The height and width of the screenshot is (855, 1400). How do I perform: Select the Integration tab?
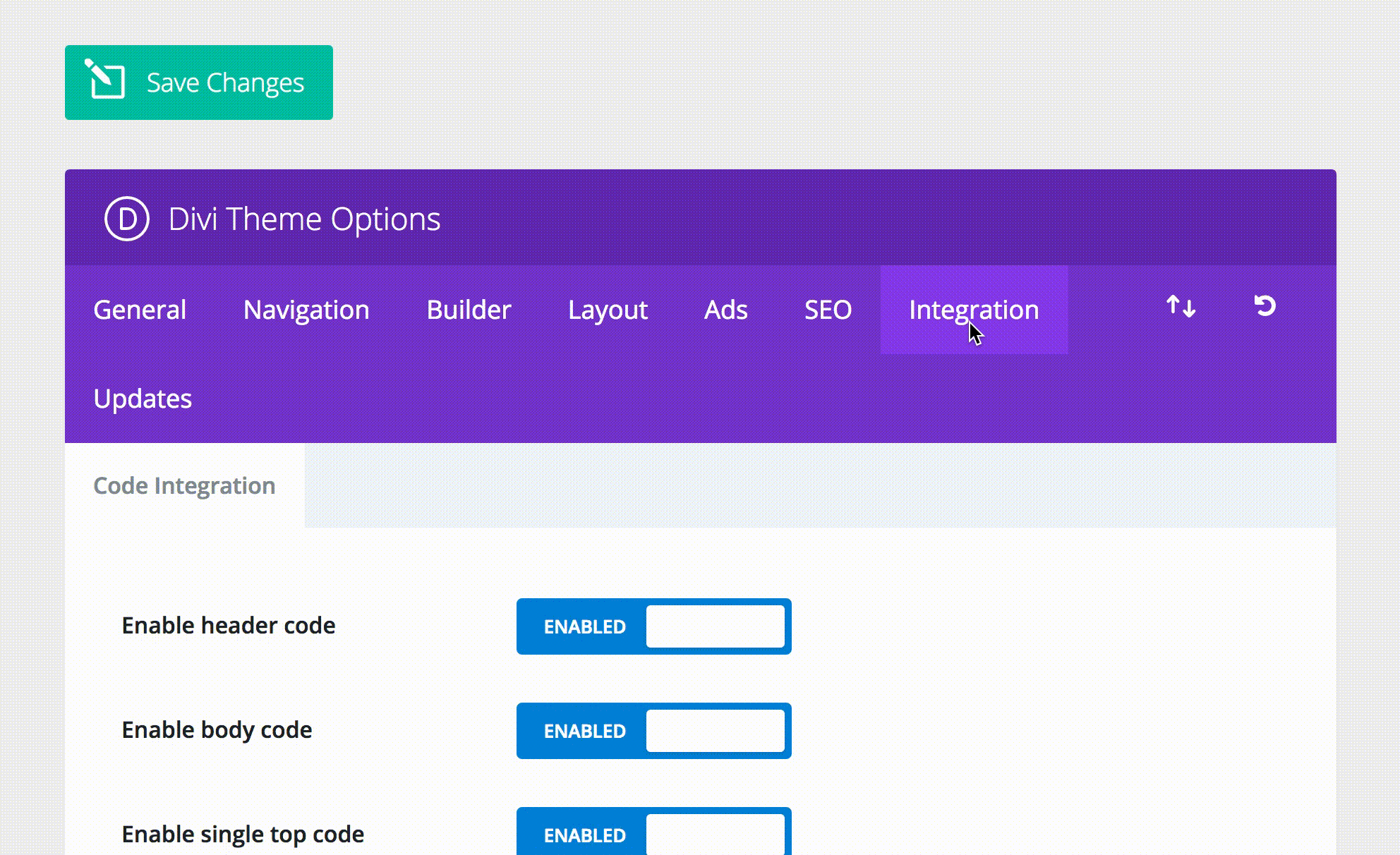click(974, 310)
